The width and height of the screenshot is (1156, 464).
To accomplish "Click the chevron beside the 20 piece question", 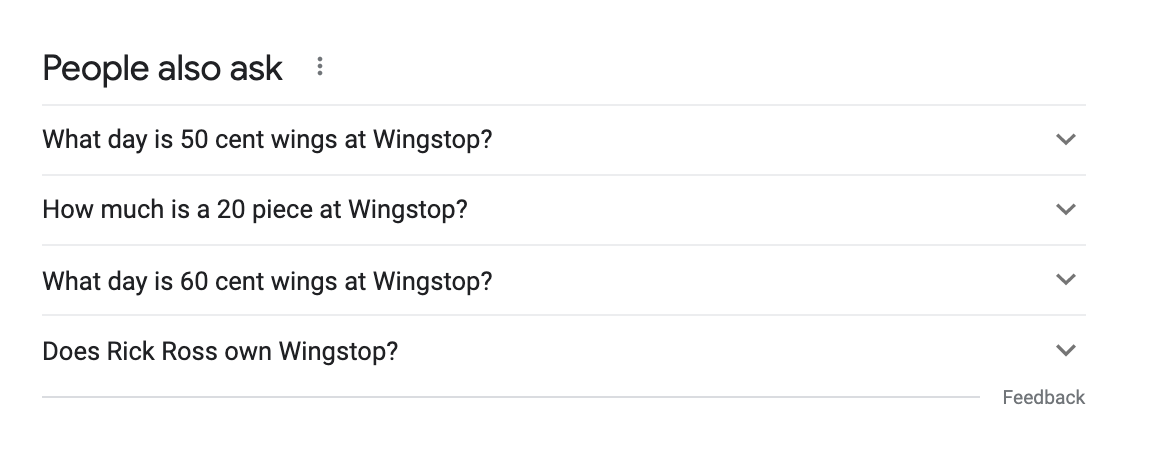I will coord(1066,210).
